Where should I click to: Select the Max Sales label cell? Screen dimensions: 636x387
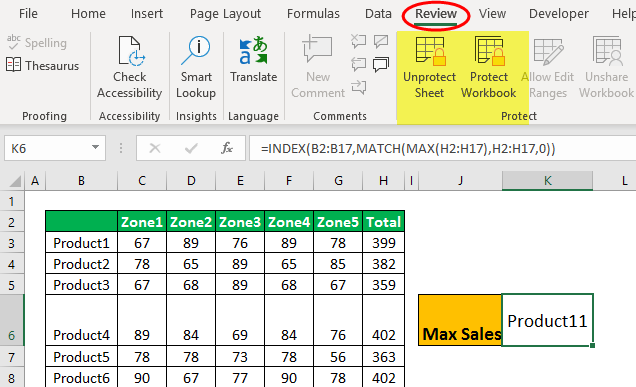460,320
